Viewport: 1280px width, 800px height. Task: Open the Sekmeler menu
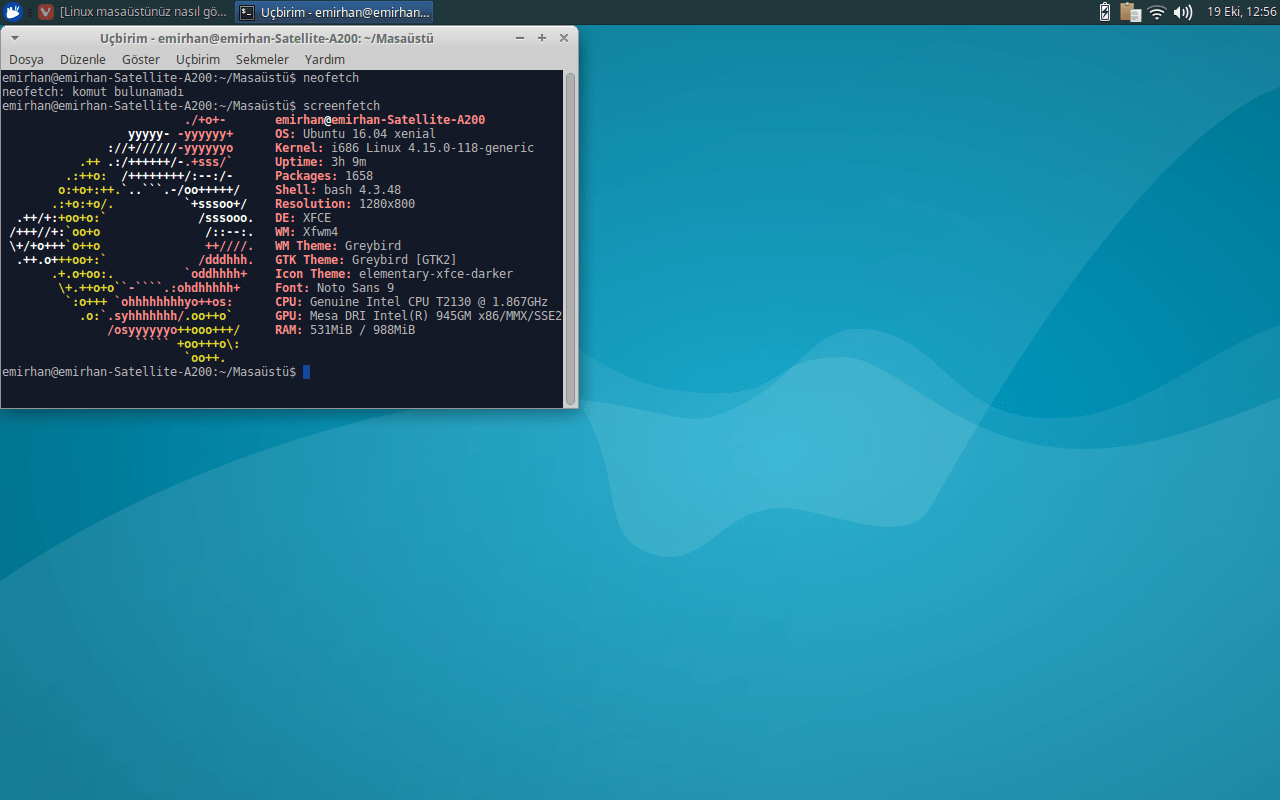[x=262, y=59]
